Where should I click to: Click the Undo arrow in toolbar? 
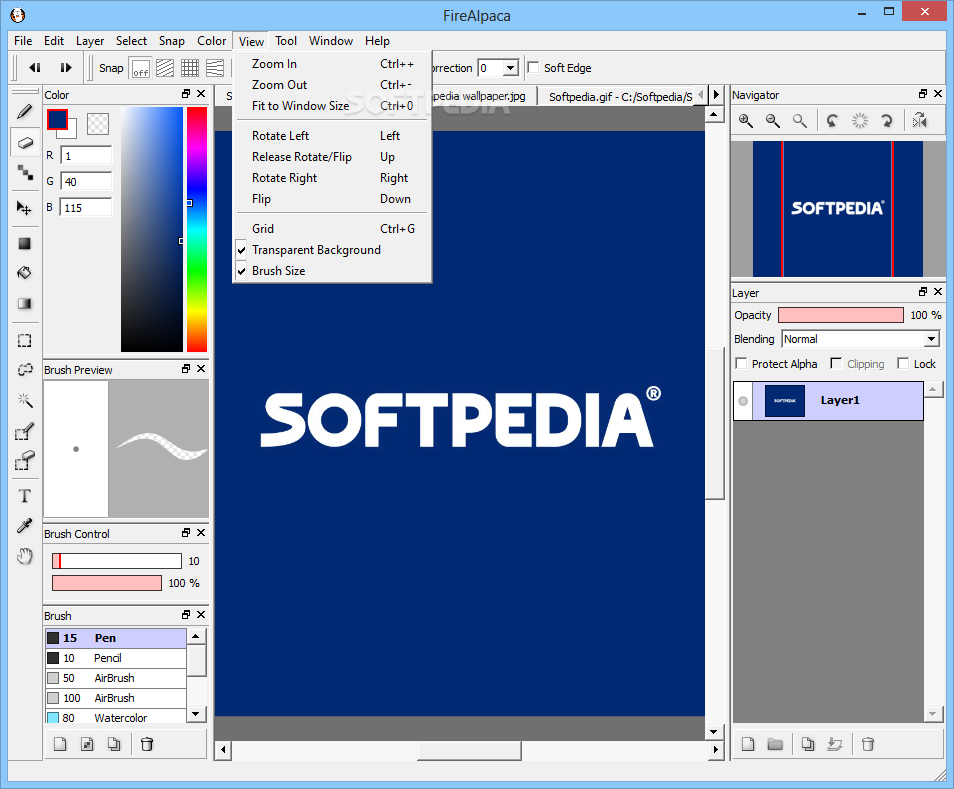[x=35, y=68]
